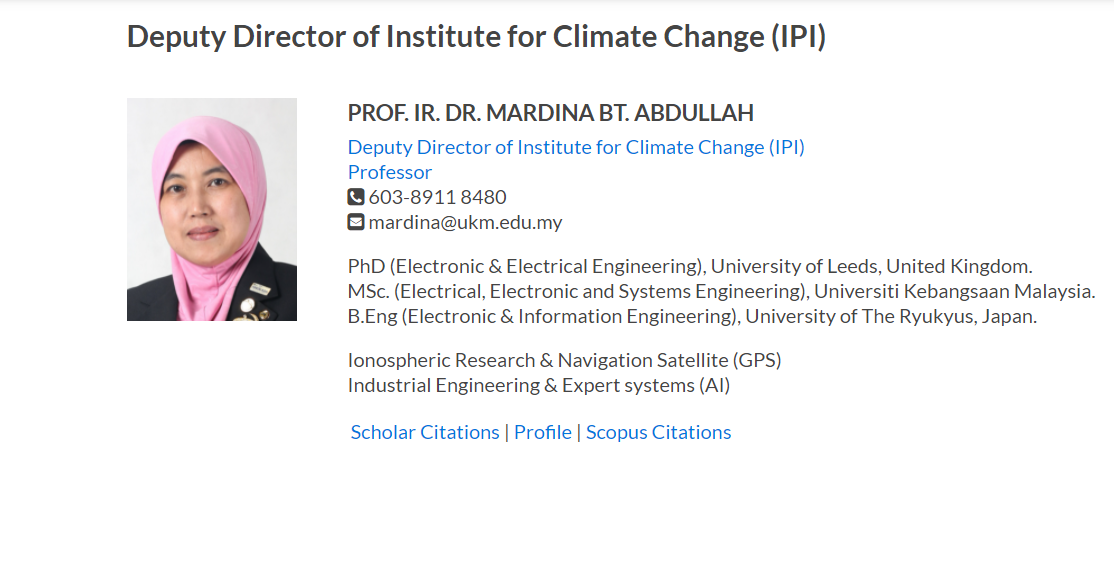The width and height of the screenshot is (1114, 565).
Task: Click the large page heading at the top
Action: tap(476, 37)
